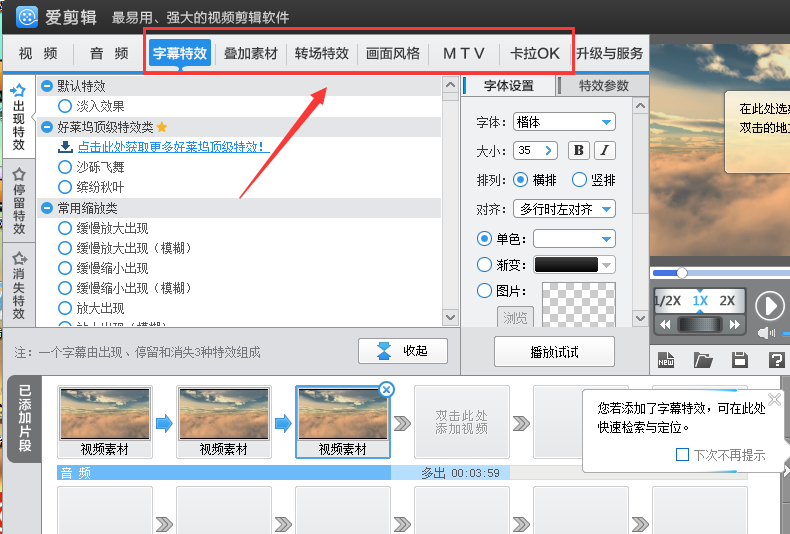Open the 叠加素材 tab
The image size is (790, 534).
251,53
